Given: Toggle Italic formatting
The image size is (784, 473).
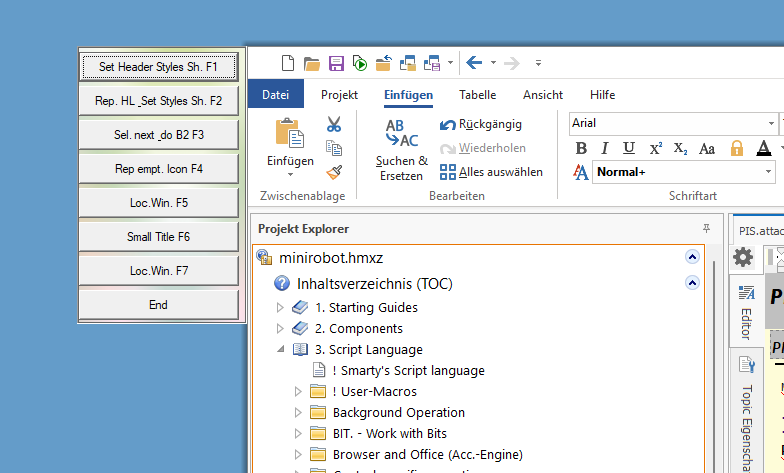Looking at the screenshot, I should 605,148.
